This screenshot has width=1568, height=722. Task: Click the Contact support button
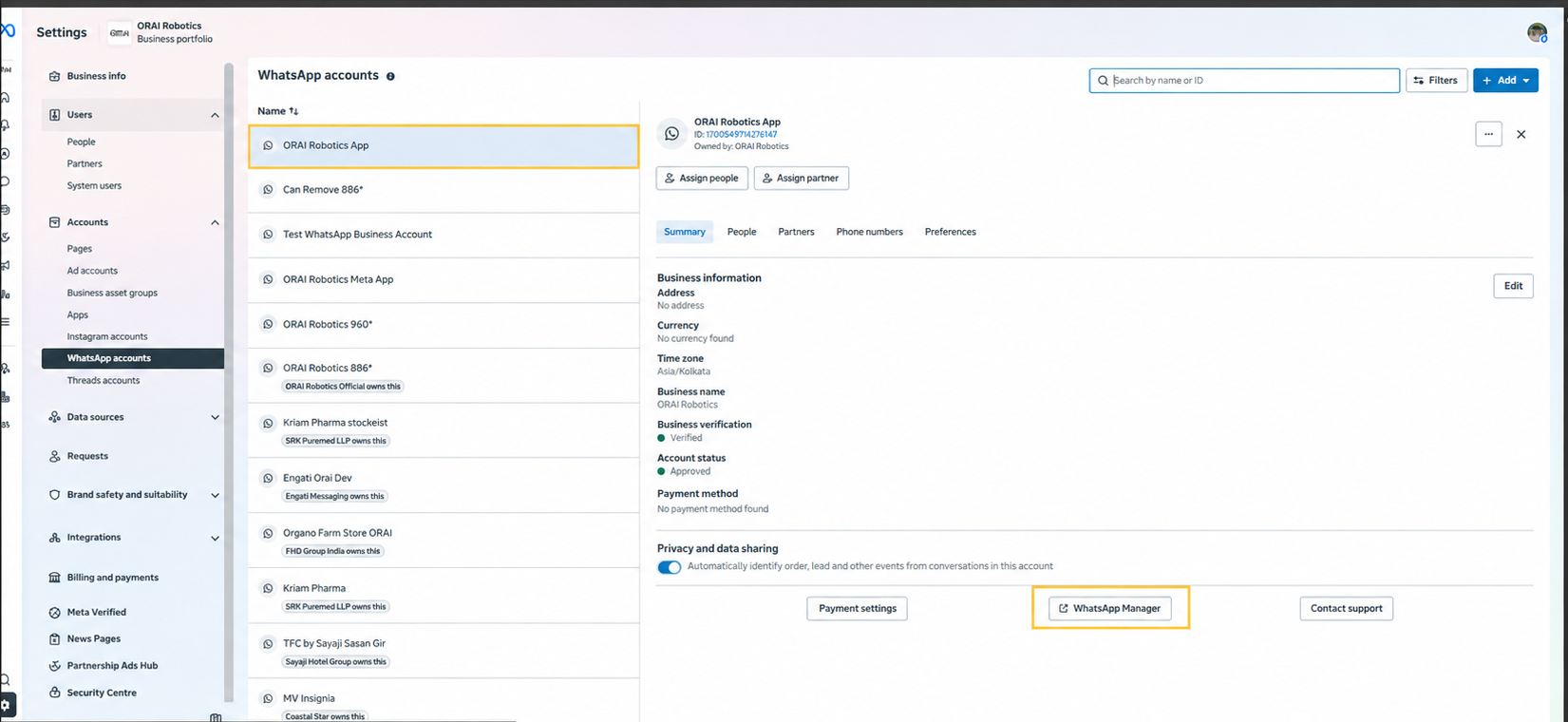coord(1346,608)
